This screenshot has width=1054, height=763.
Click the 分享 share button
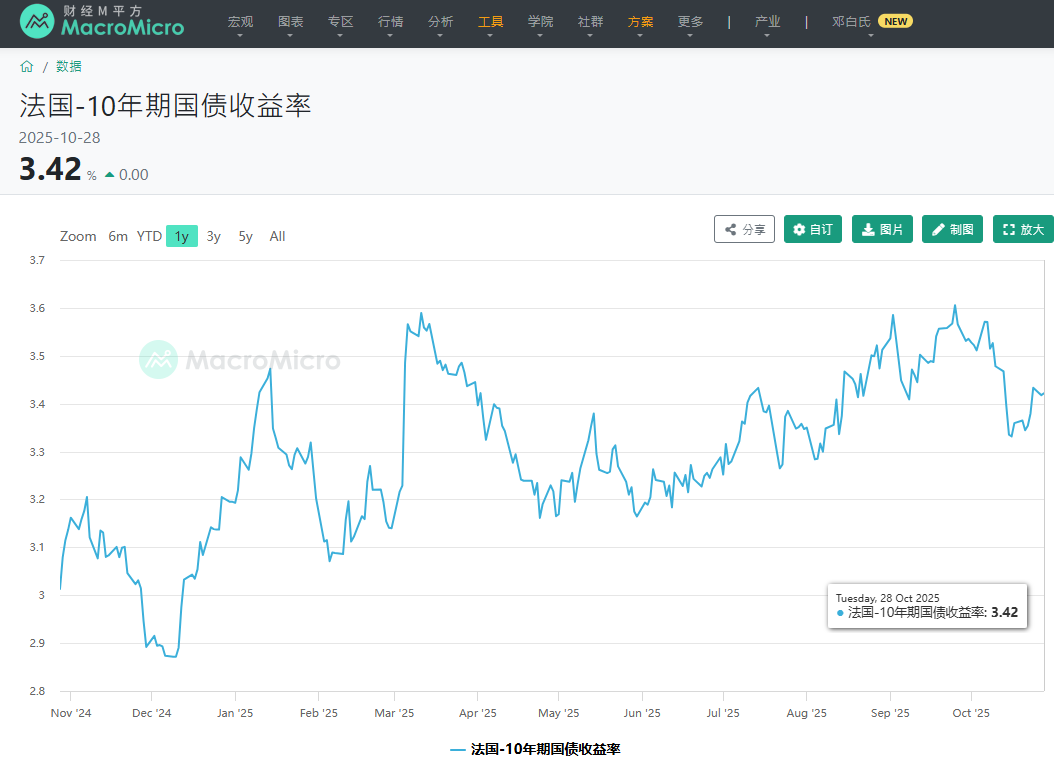745,229
